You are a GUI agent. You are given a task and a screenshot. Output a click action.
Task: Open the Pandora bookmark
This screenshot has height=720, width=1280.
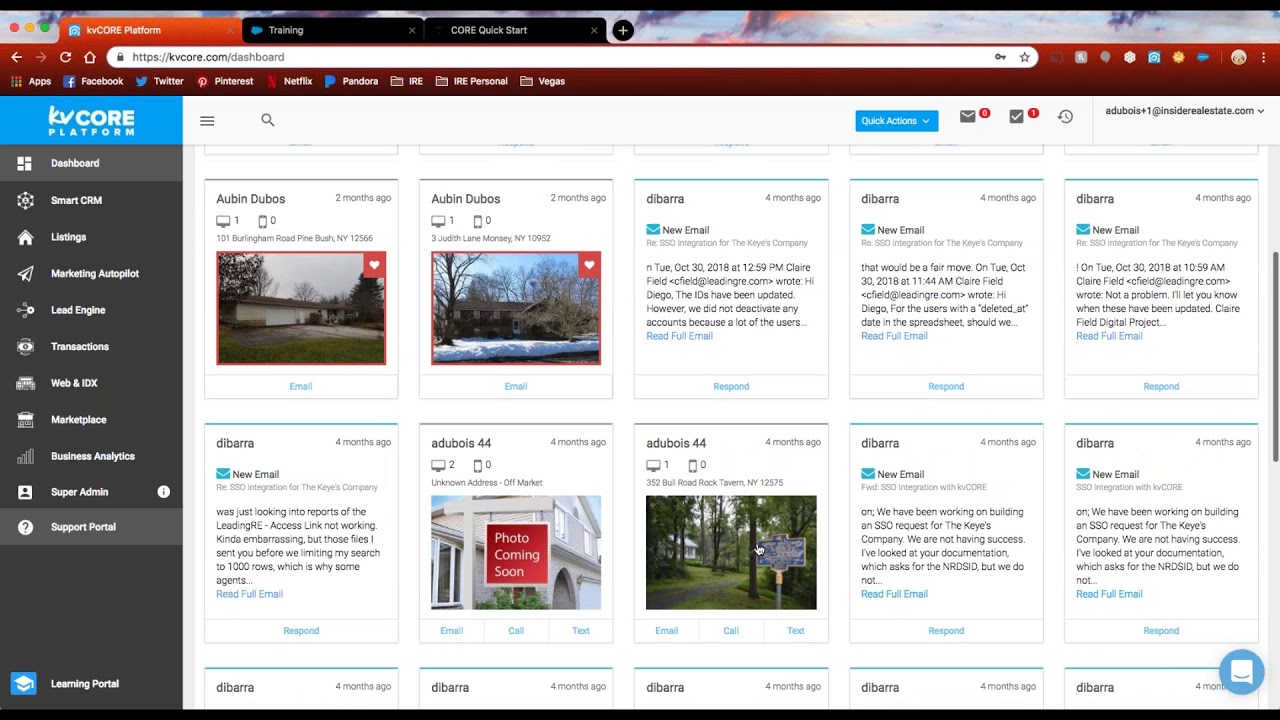[352, 81]
